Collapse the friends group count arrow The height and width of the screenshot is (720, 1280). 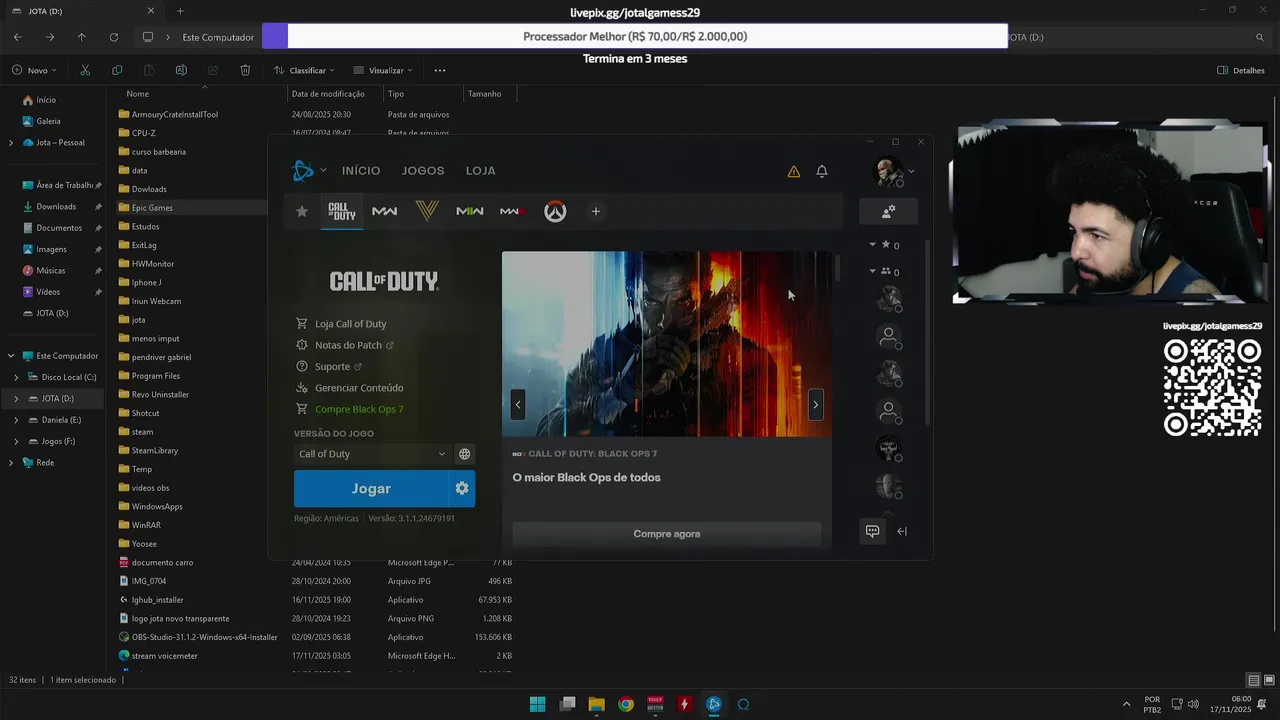click(872, 271)
